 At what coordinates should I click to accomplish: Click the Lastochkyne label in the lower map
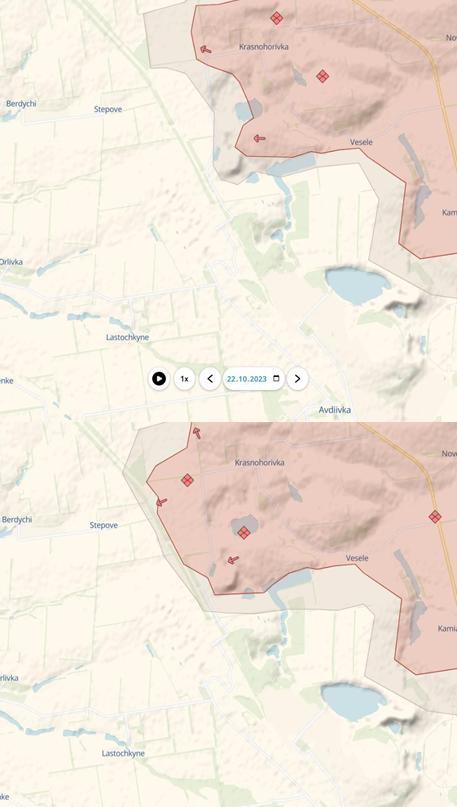[x=123, y=753]
